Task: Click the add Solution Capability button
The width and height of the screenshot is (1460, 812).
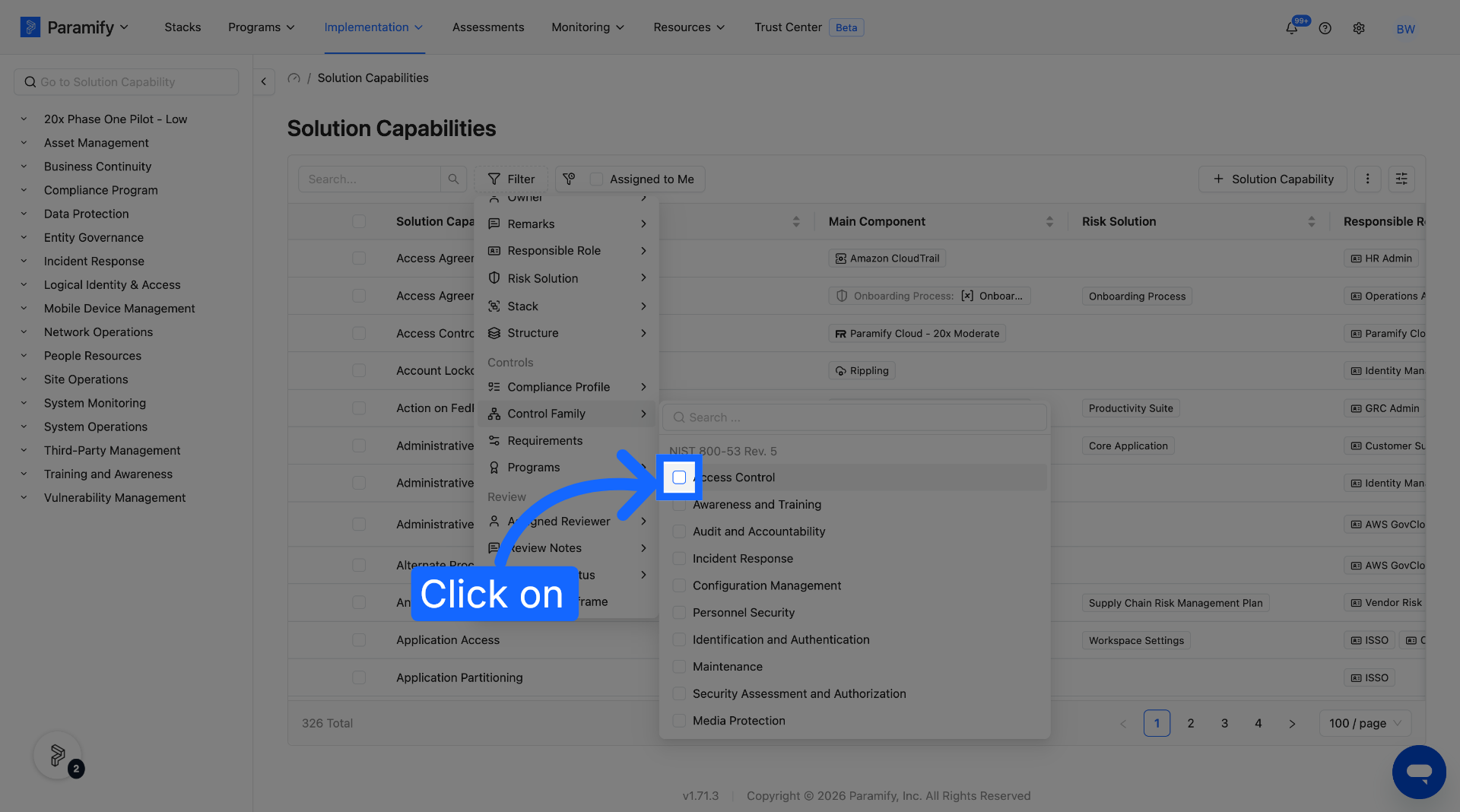Action: point(1273,179)
